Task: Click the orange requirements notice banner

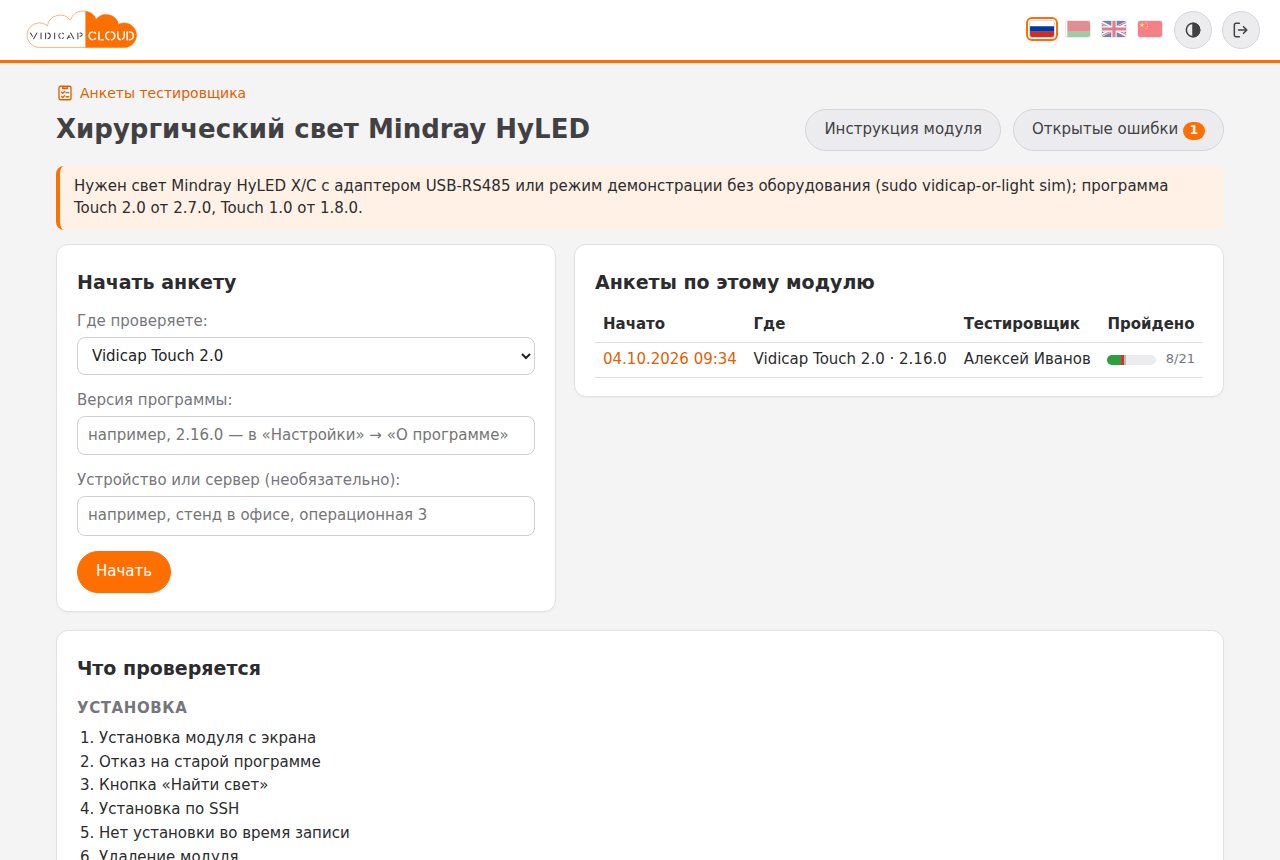Action: point(640,197)
